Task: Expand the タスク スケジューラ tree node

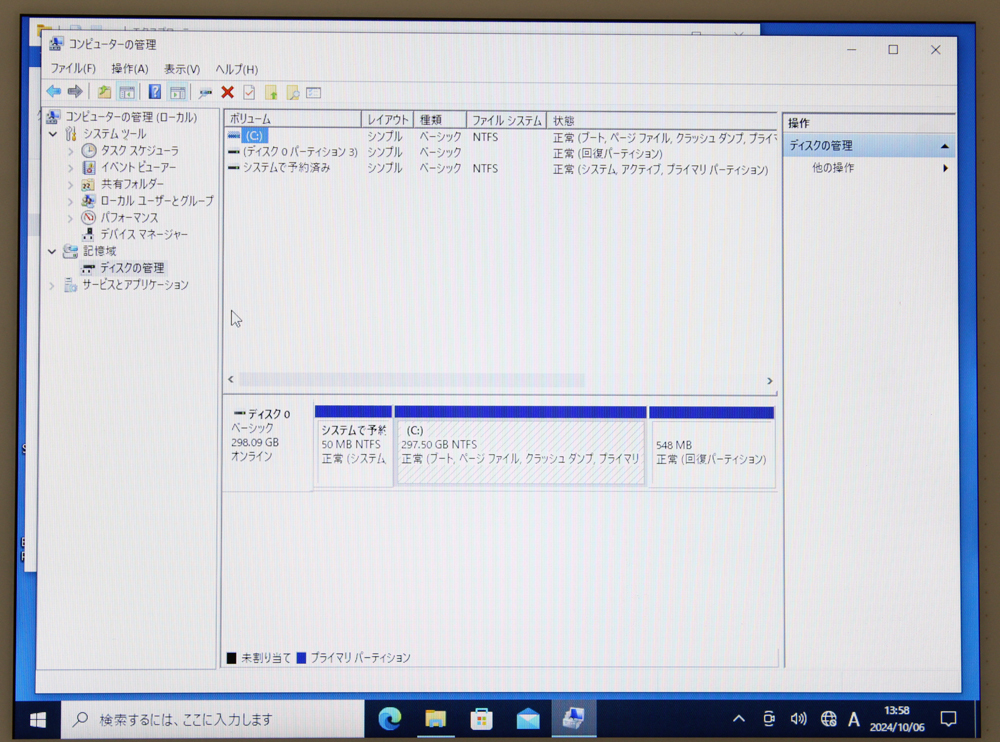Action: 71,151
